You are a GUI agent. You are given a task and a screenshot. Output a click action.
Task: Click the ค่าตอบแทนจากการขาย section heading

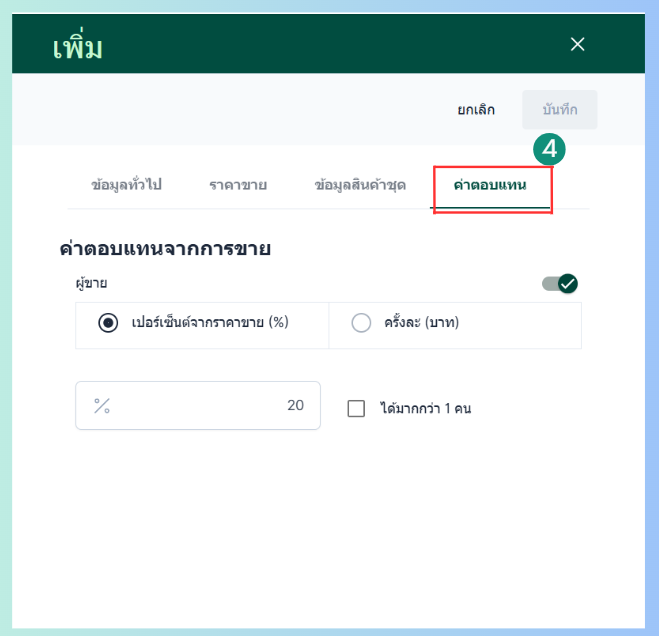pyautogui.click(x=166, y=249)
